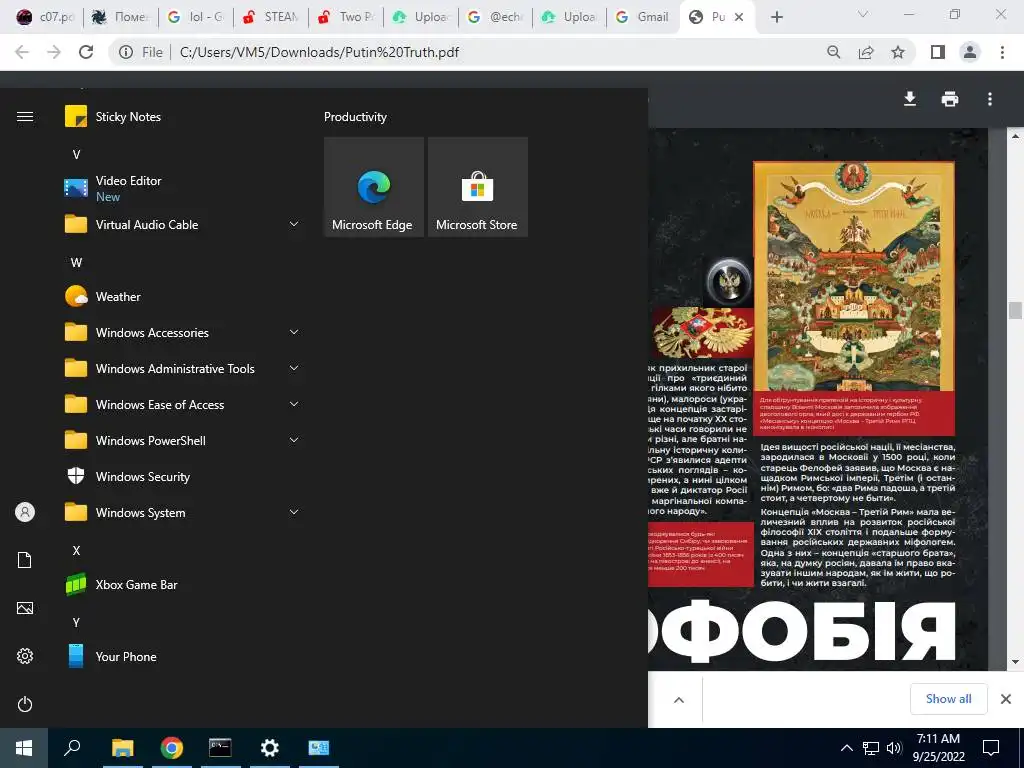Open Chrome three-dot menu
The width and height of the screenshot is (1024, 768).
pos(1002,52)
